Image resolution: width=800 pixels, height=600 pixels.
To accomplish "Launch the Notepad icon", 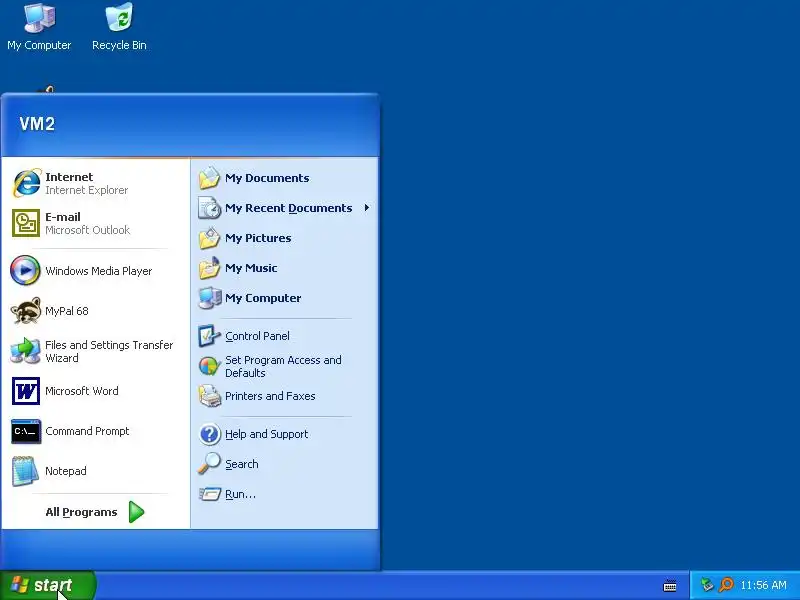I will tap(26, 471).
